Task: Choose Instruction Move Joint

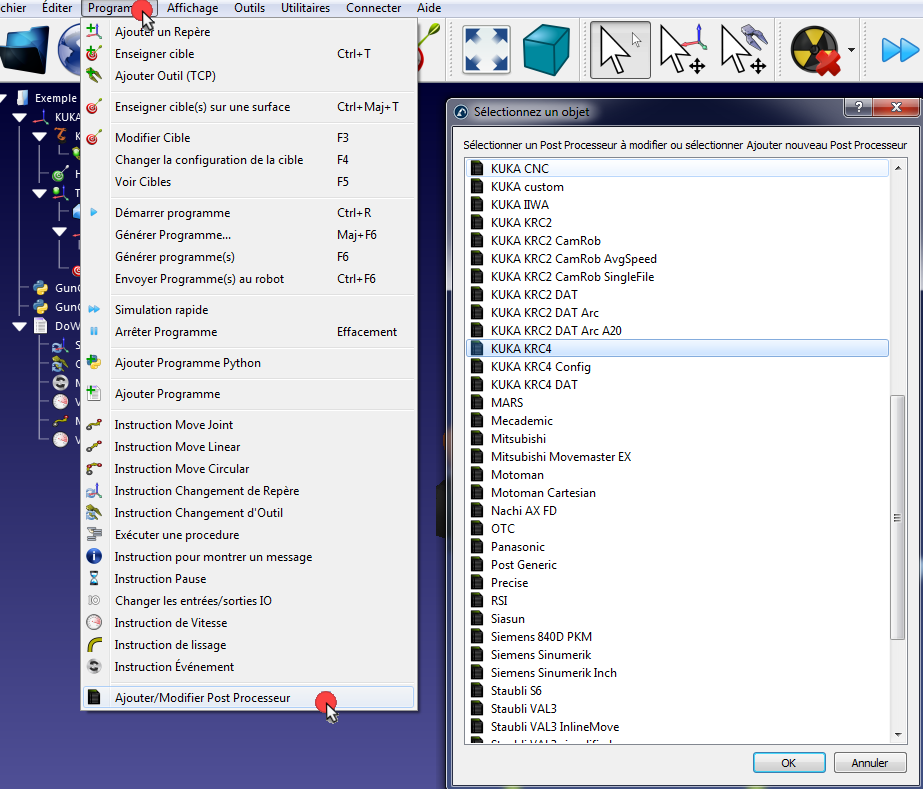Action: pos(248,425)
